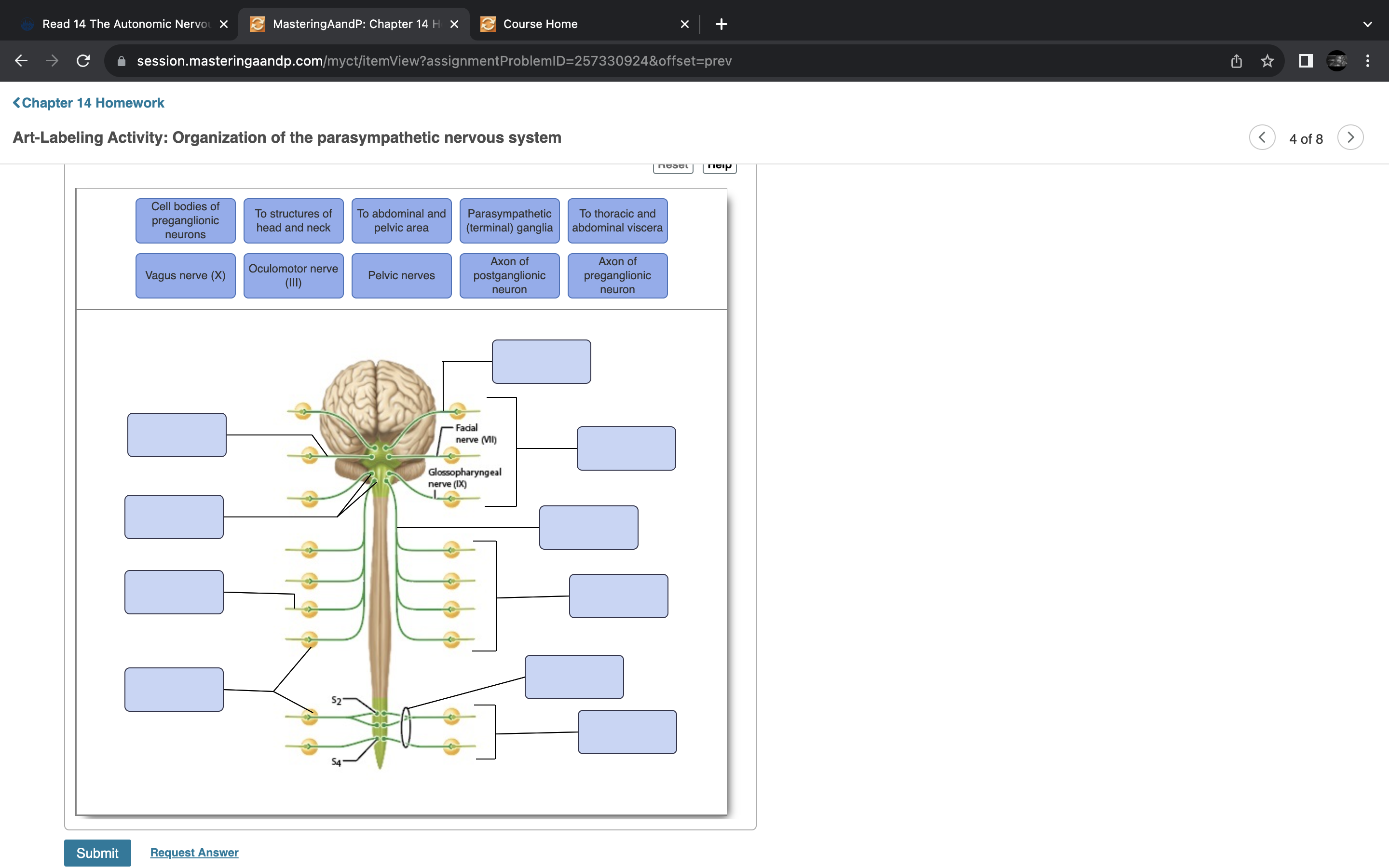
Task: Select 'Parasympathetic (terminal) ganglia' label
Action: tap(509, 220)
